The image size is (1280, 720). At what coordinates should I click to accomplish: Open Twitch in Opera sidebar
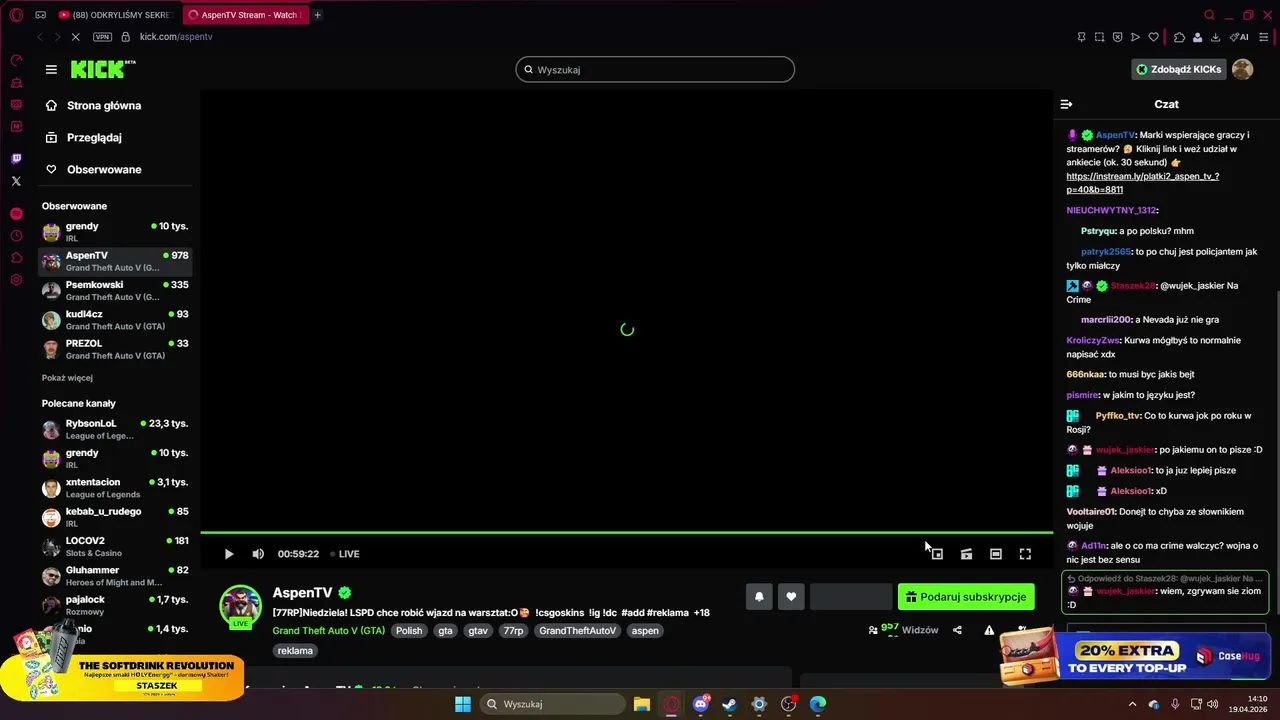point(16,159)
